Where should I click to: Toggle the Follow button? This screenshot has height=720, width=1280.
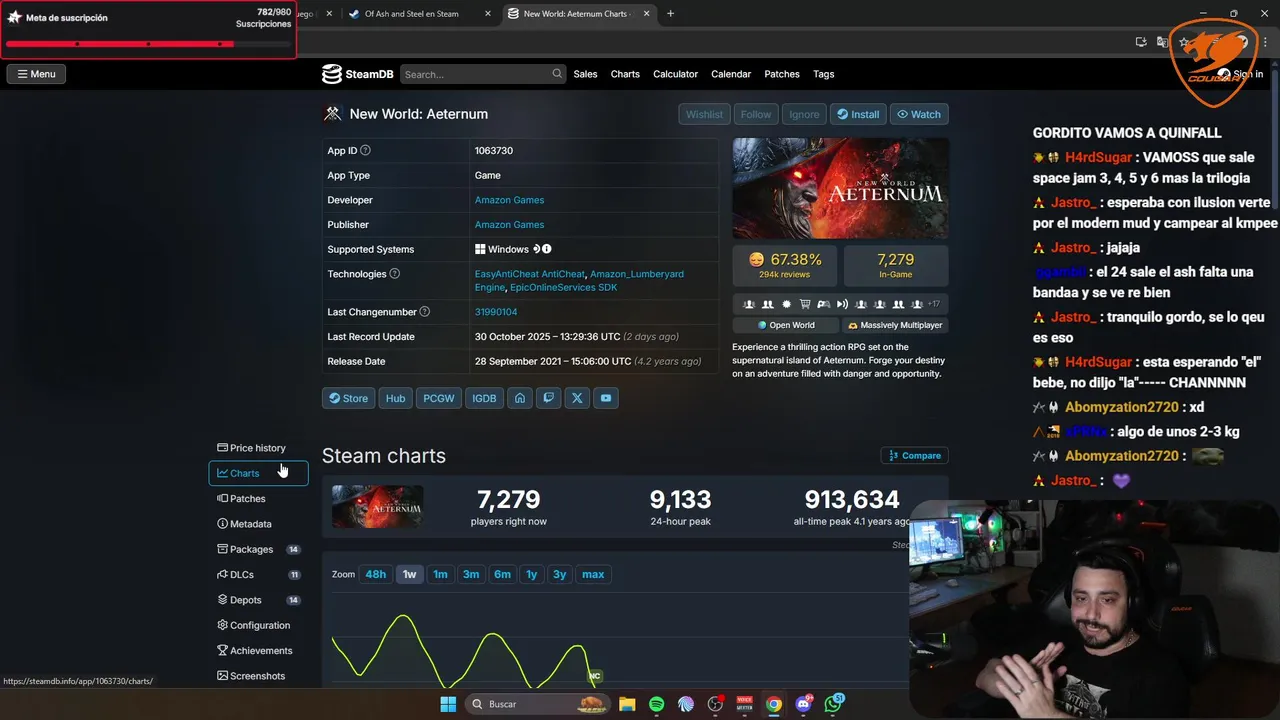point(756,114)
